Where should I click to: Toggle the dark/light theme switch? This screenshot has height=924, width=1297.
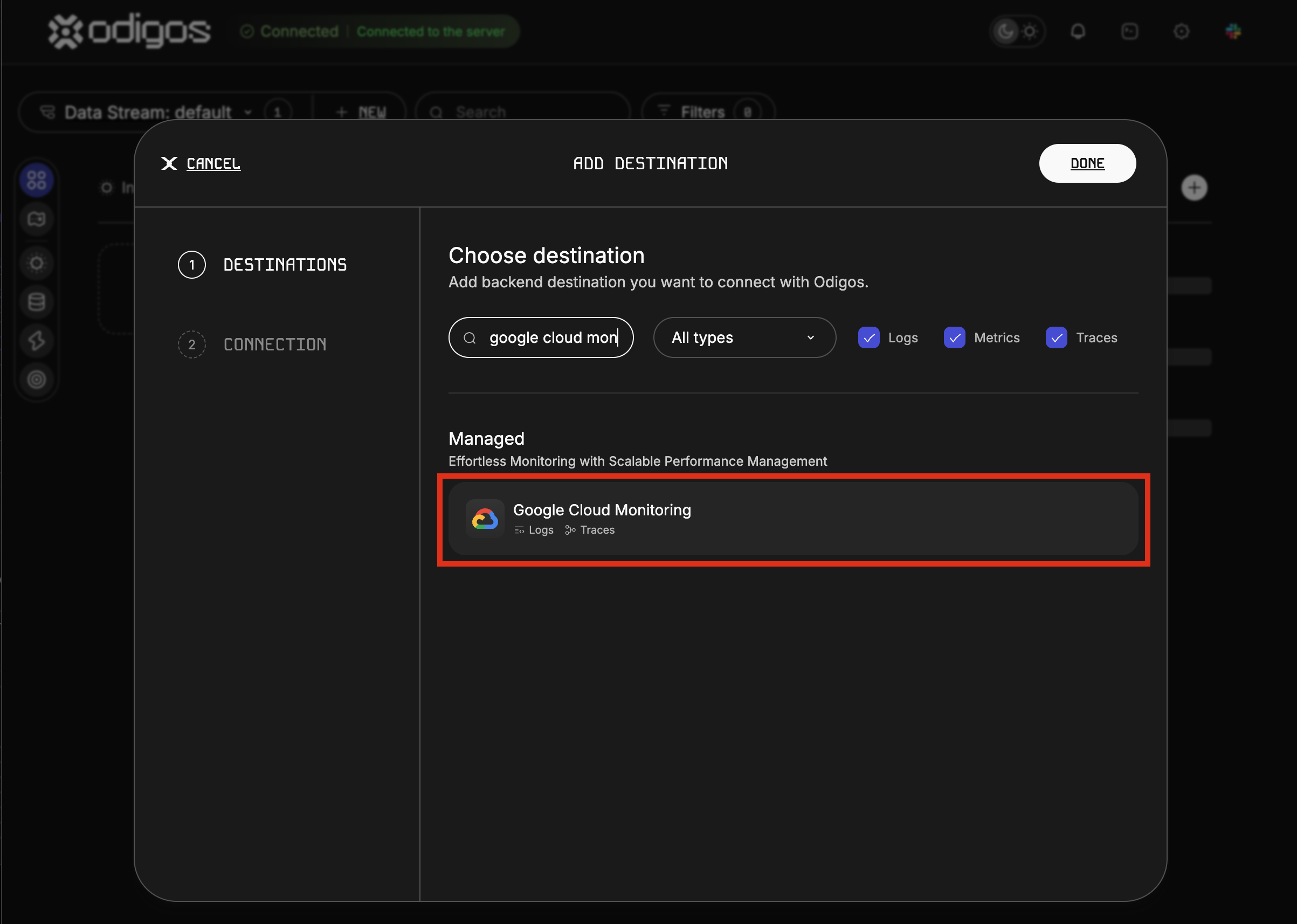(x=1017, y=31)
